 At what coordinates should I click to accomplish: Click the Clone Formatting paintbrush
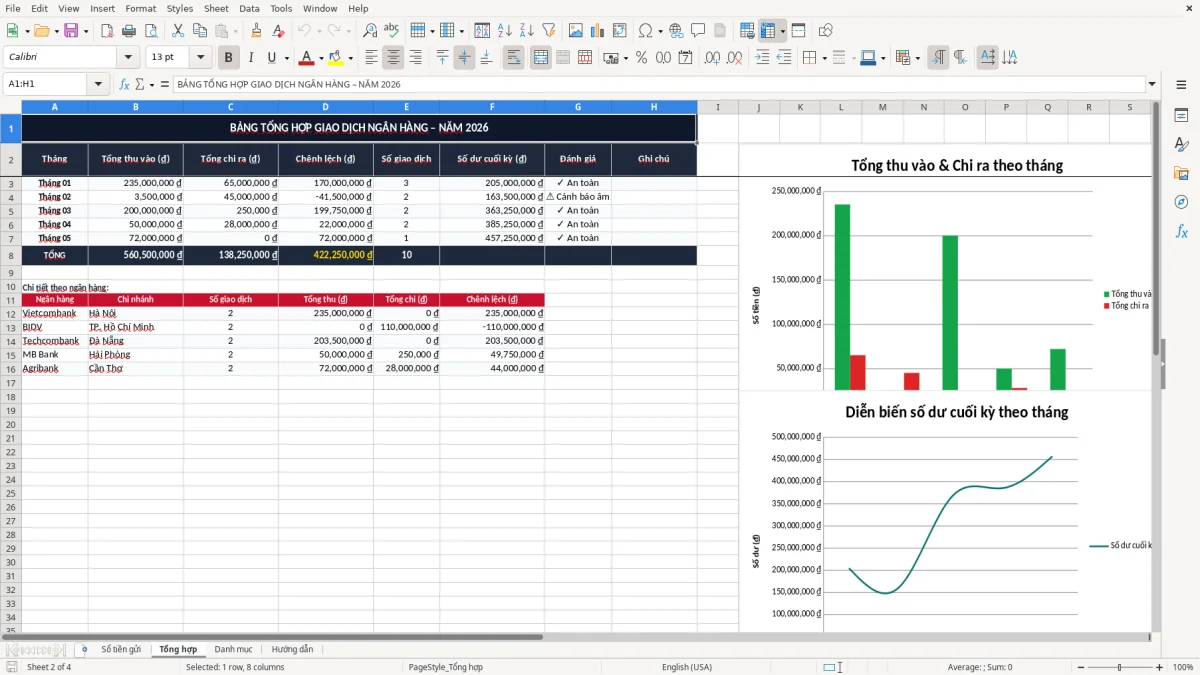click(256, 31)
